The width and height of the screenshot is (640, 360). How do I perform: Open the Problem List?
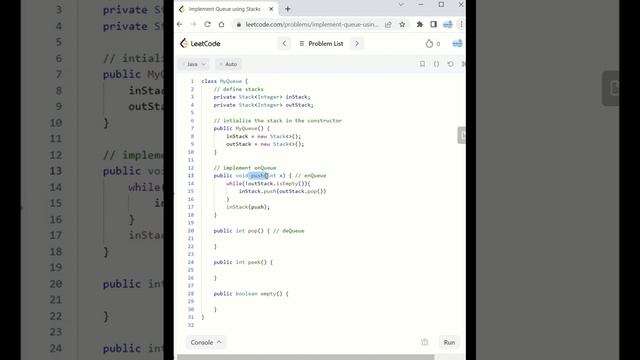coord(321,43)
